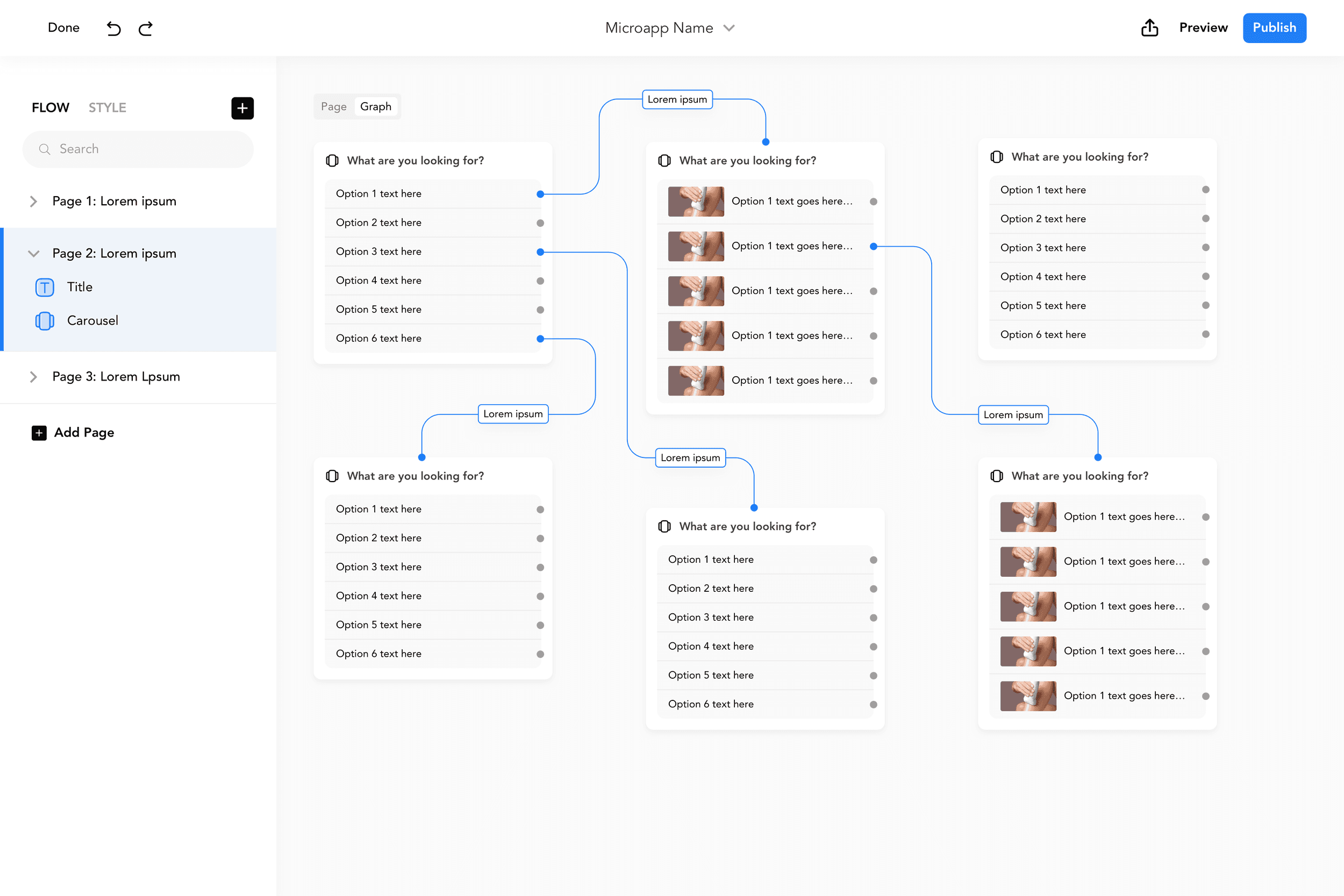1344x896 pixels.
Task: Click the share/export icon
Action: click(1149, 27)
